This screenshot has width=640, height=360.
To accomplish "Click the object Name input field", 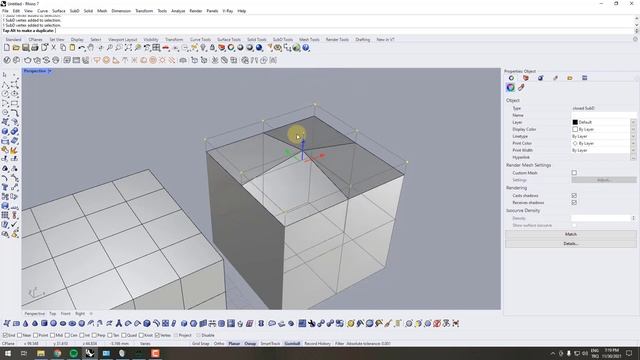I will click(x=603, y=115).
